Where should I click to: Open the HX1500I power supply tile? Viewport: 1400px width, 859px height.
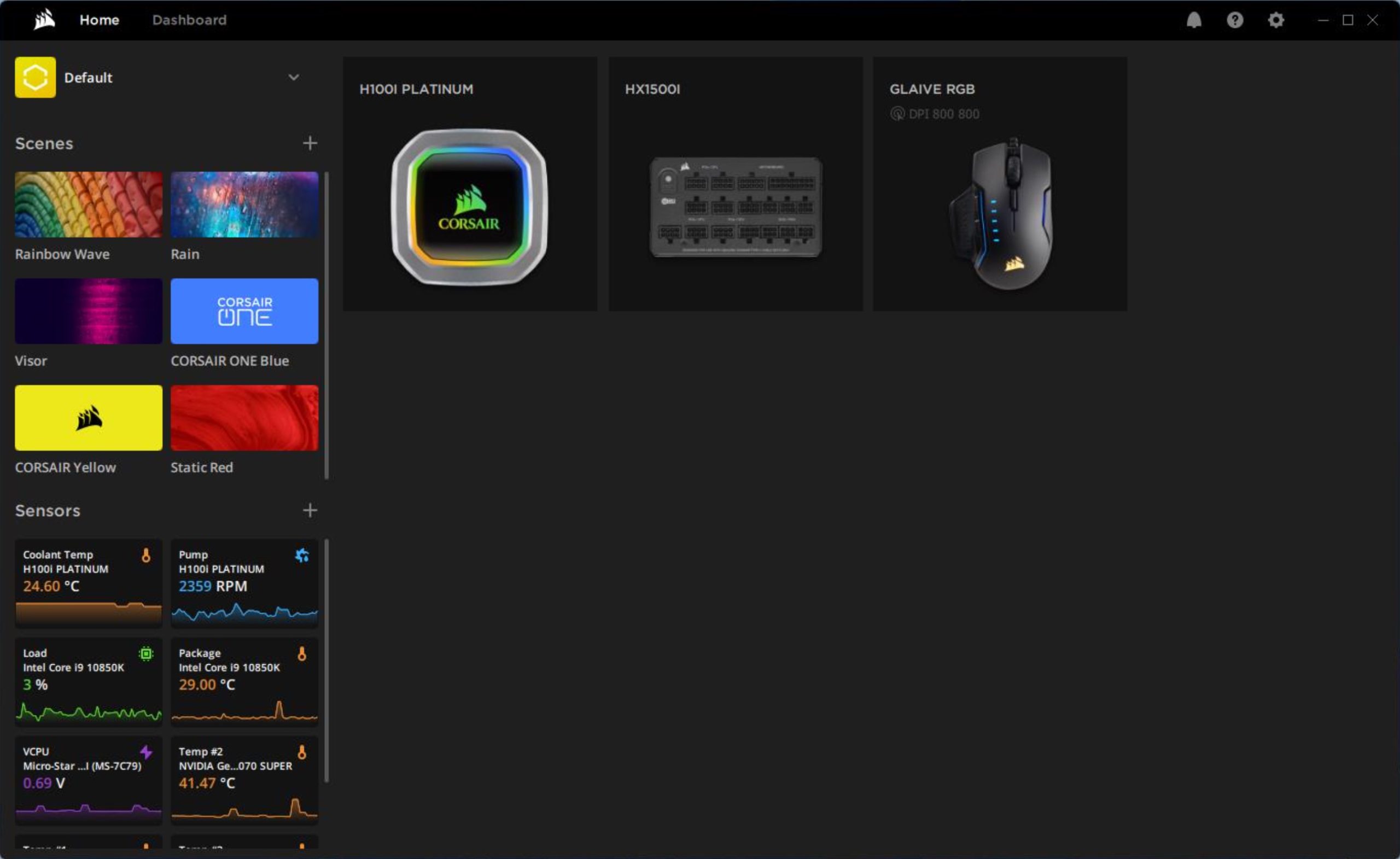(735, 184)
